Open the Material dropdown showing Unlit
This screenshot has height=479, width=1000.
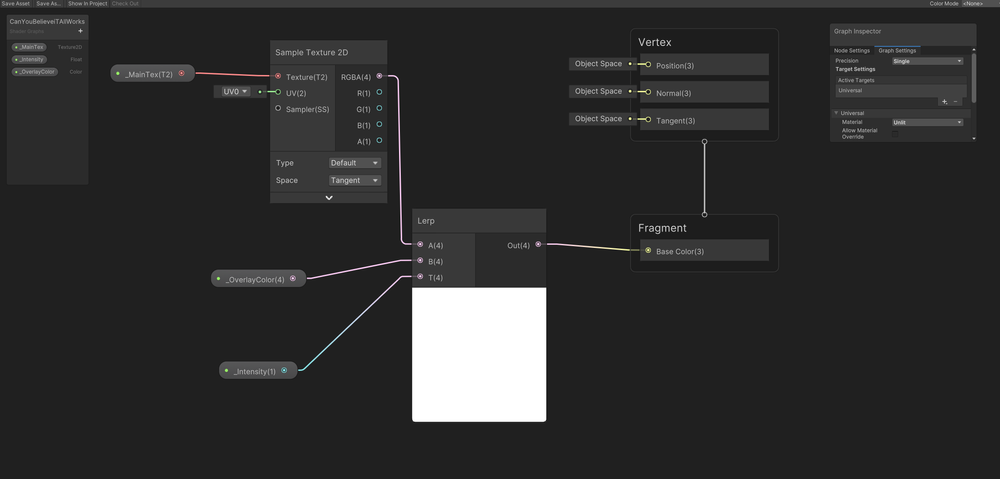927,122
